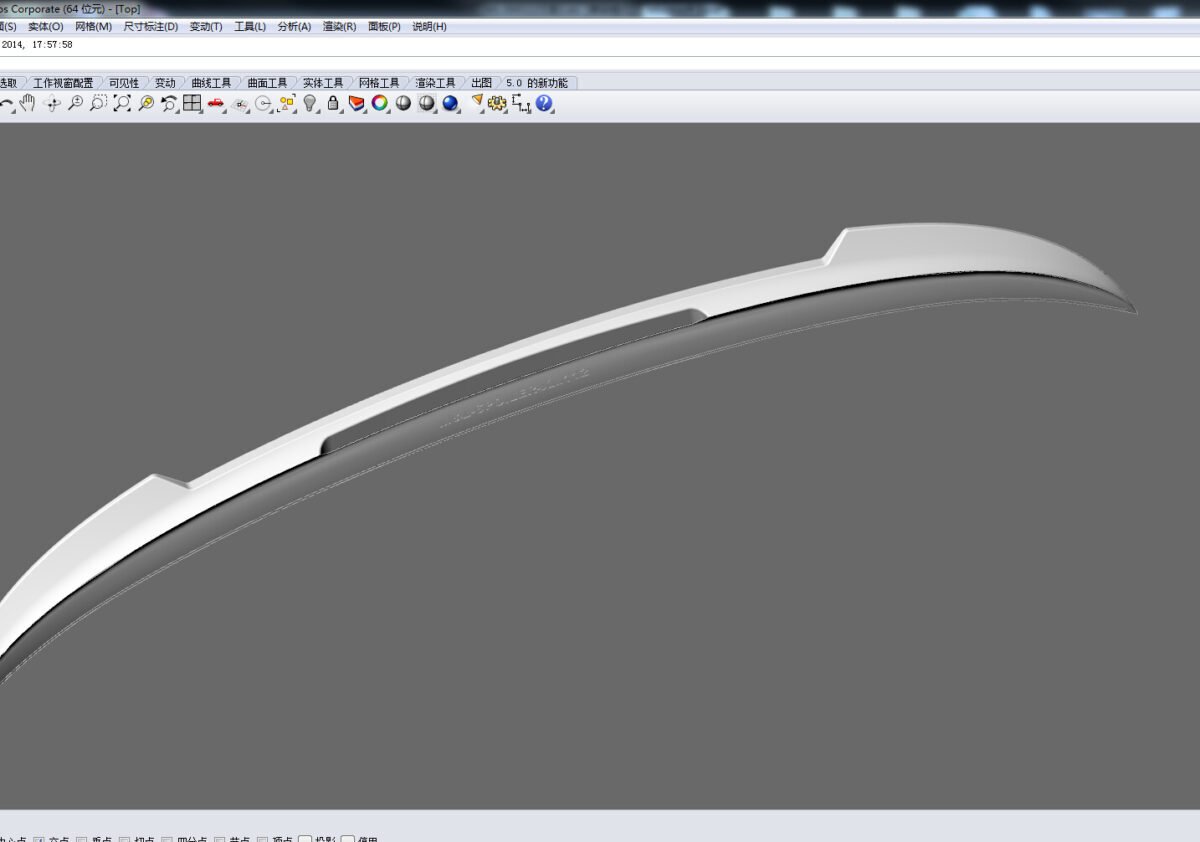Viewport: 1200px width, 842px height.
Task: Open the four-viewport layout icon
Action: (x=192, y=103)
